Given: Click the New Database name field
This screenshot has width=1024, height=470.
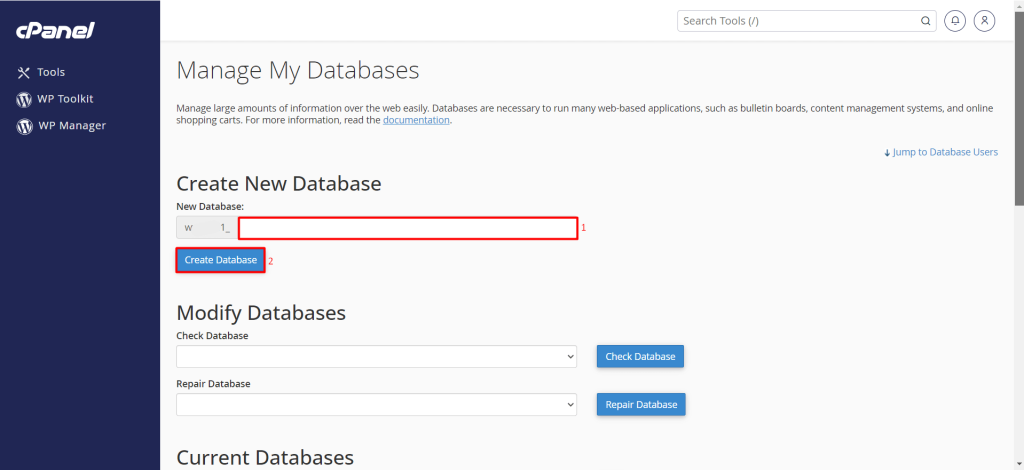Looking at the screenshot, I should 408,228.
